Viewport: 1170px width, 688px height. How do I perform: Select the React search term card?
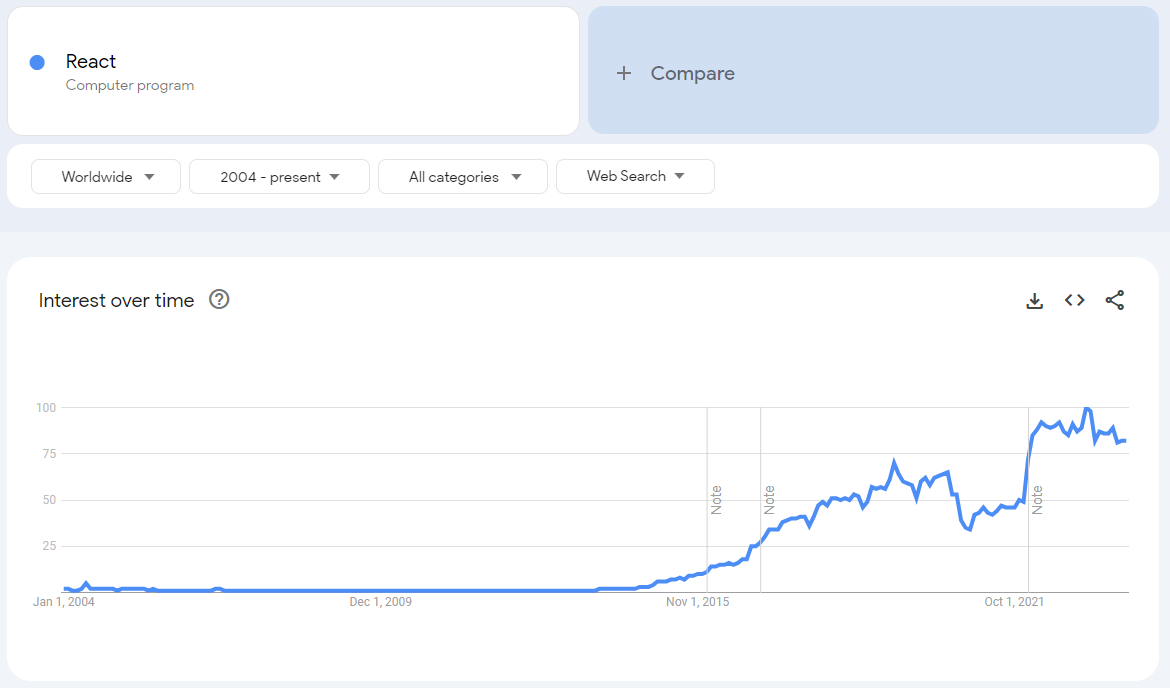pos(293,70)
